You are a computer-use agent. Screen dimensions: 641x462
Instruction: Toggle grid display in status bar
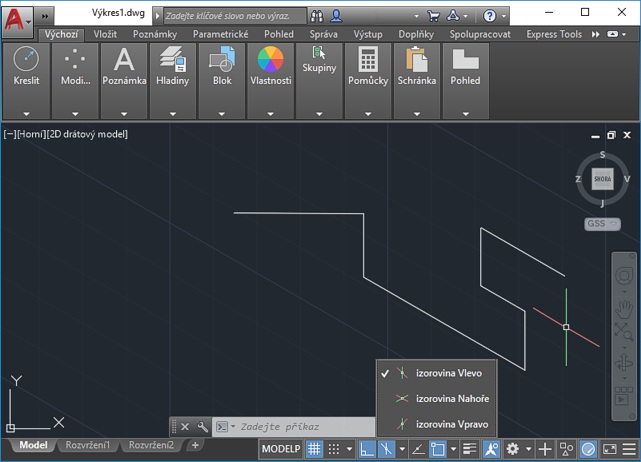[x=314, y=449]
